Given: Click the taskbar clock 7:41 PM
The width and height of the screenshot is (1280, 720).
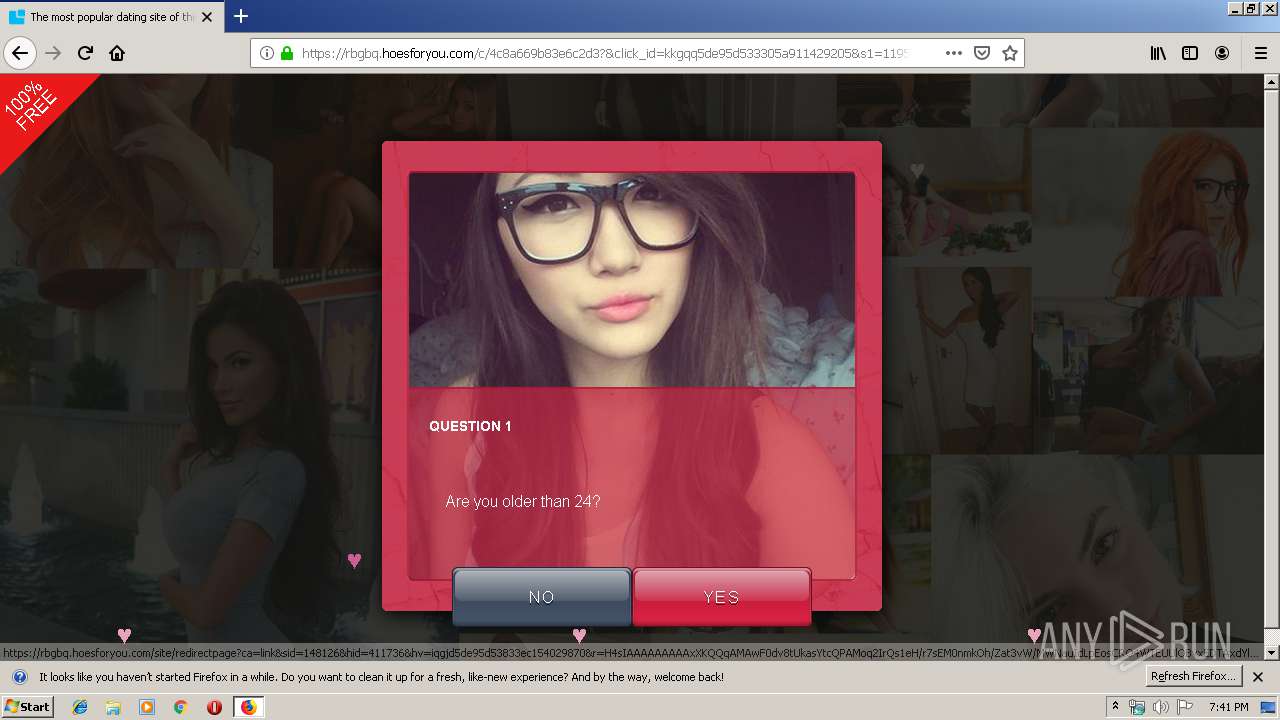Looking at the screenshot, I should pos(1228,707).
